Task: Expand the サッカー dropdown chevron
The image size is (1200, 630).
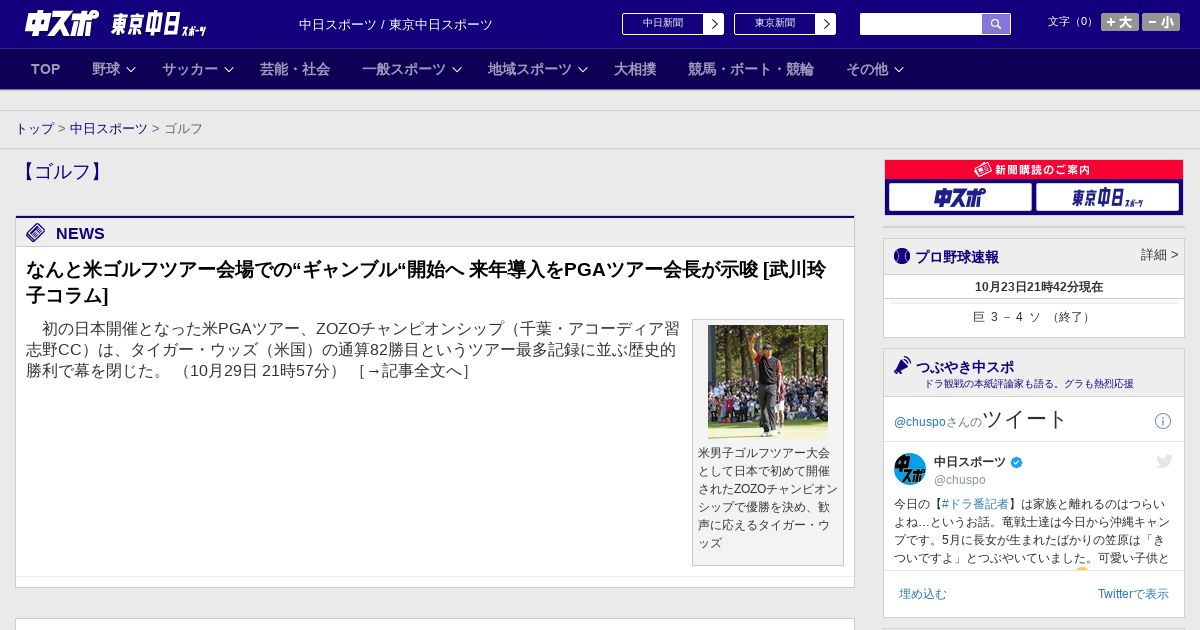Action: point(229,70)
